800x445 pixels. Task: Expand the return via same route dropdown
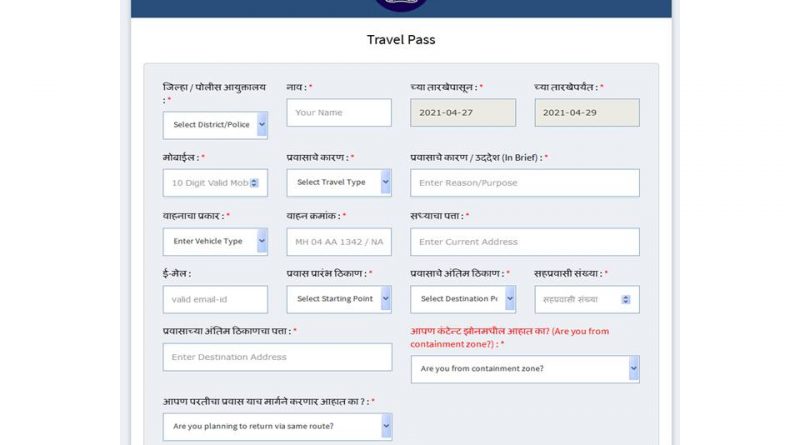(277, 427)
